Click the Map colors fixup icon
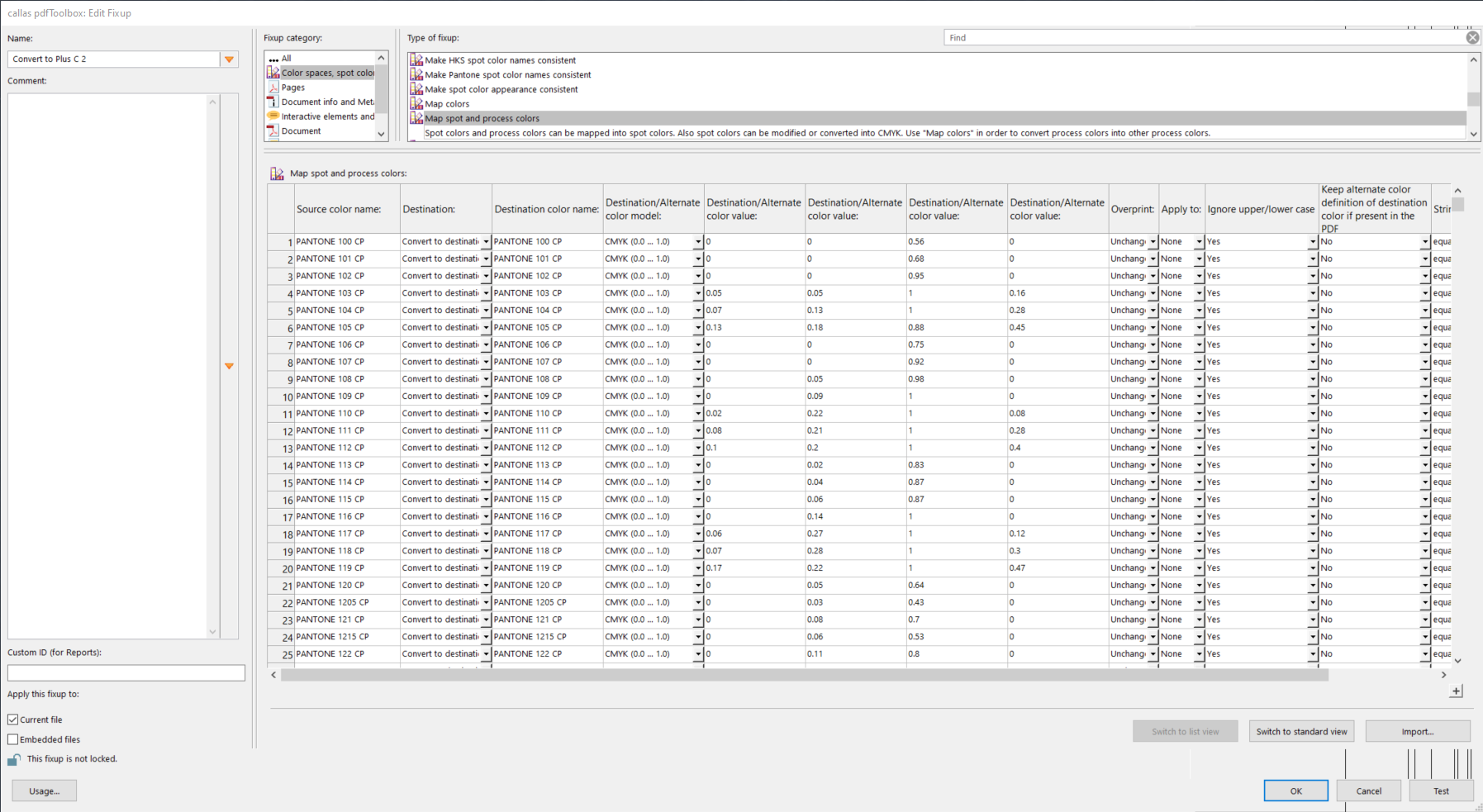 pos(416,103)
